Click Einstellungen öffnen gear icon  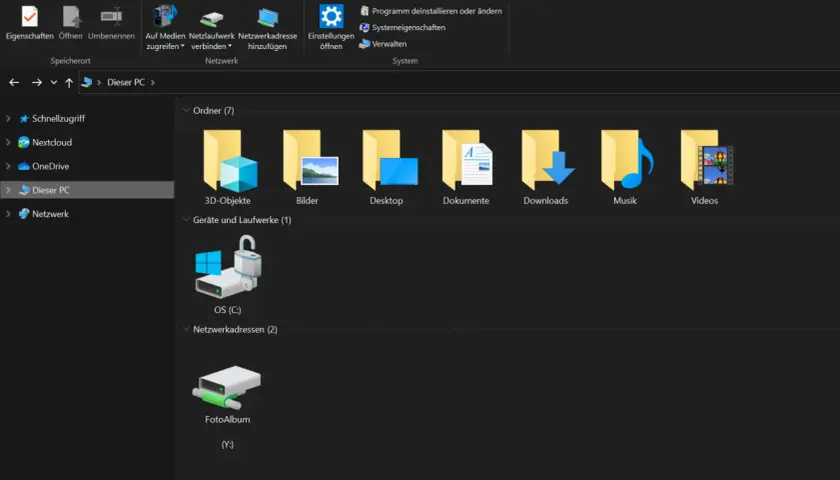[331, 17]
